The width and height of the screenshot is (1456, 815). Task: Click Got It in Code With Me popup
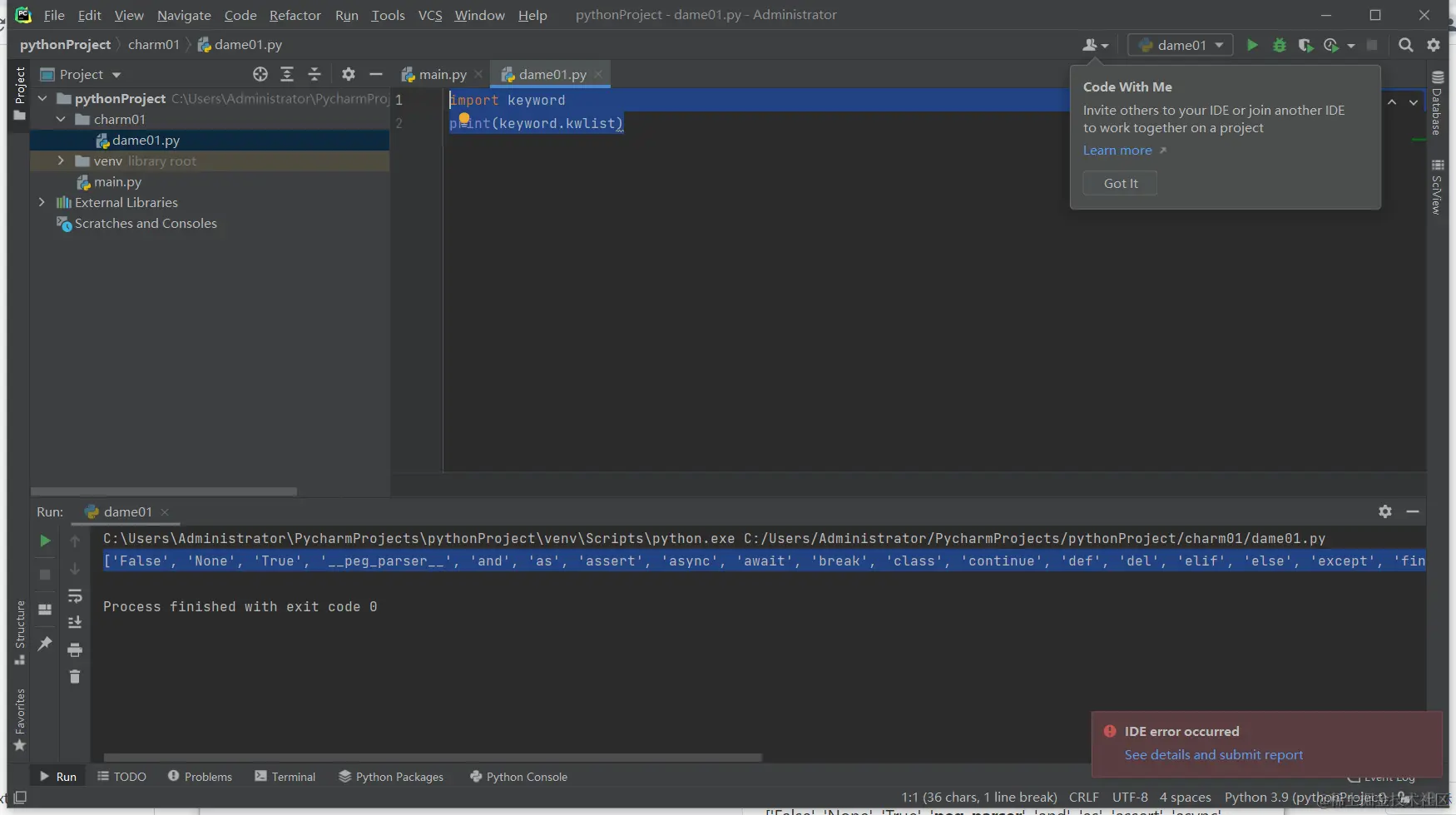(1120, 183)
